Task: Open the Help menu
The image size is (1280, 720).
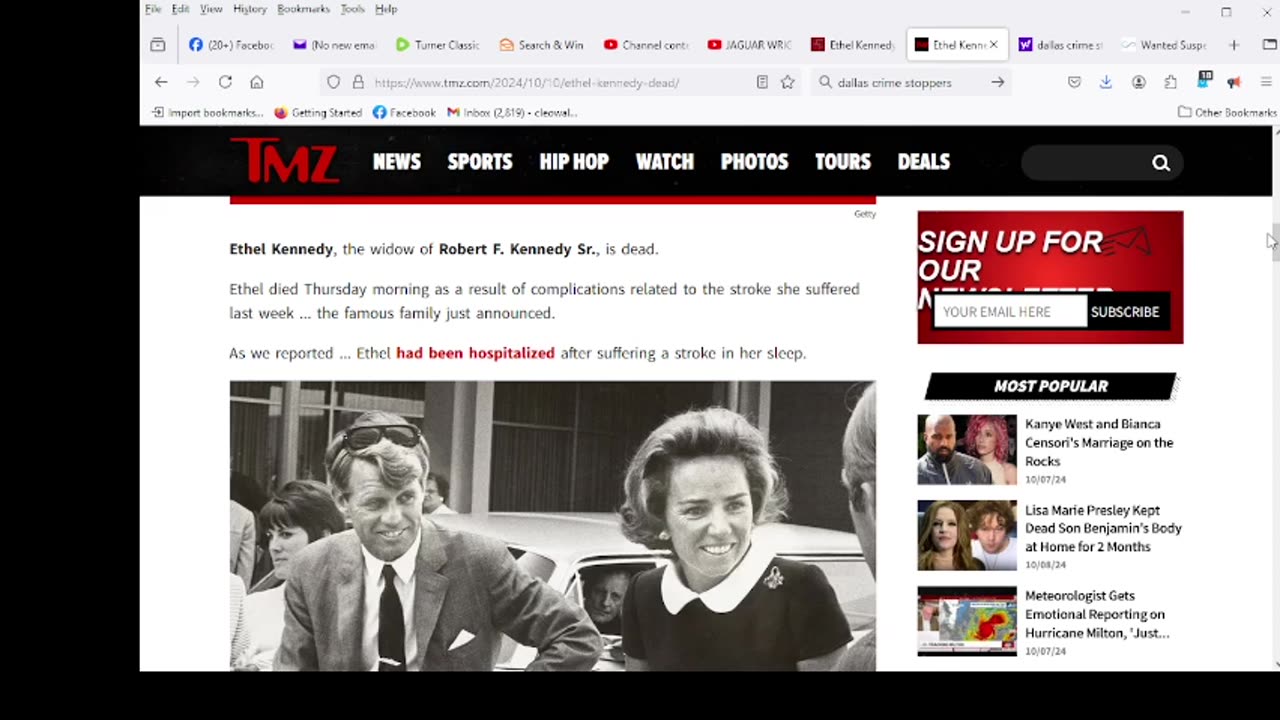Action: (x=386, y=9)
